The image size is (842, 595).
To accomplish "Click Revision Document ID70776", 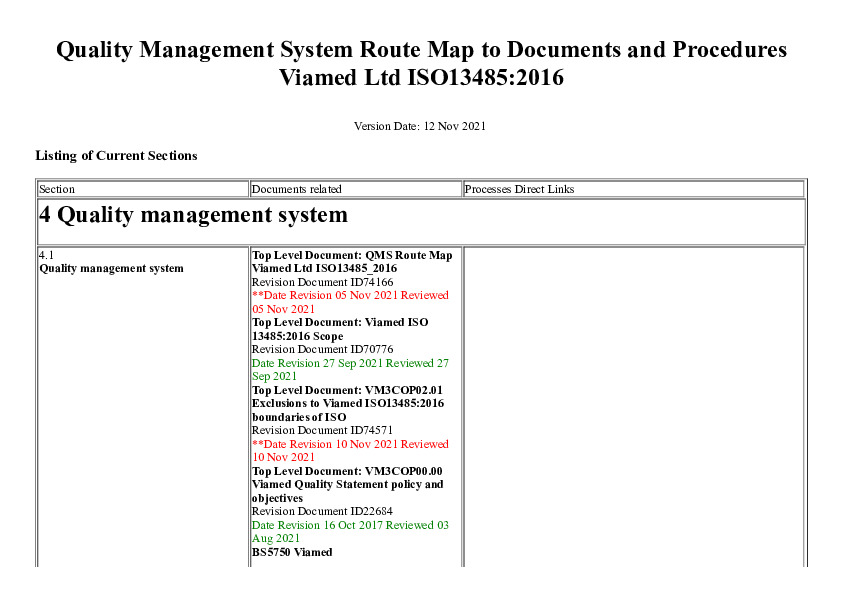I will [x=322, y=349].
